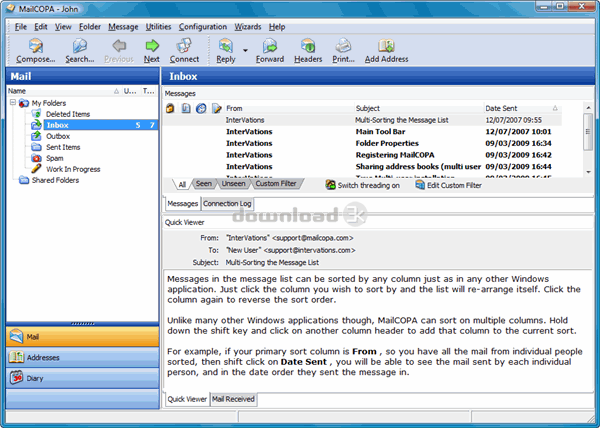
Task: Switch to the Messages tab
Action: (183, 204)
